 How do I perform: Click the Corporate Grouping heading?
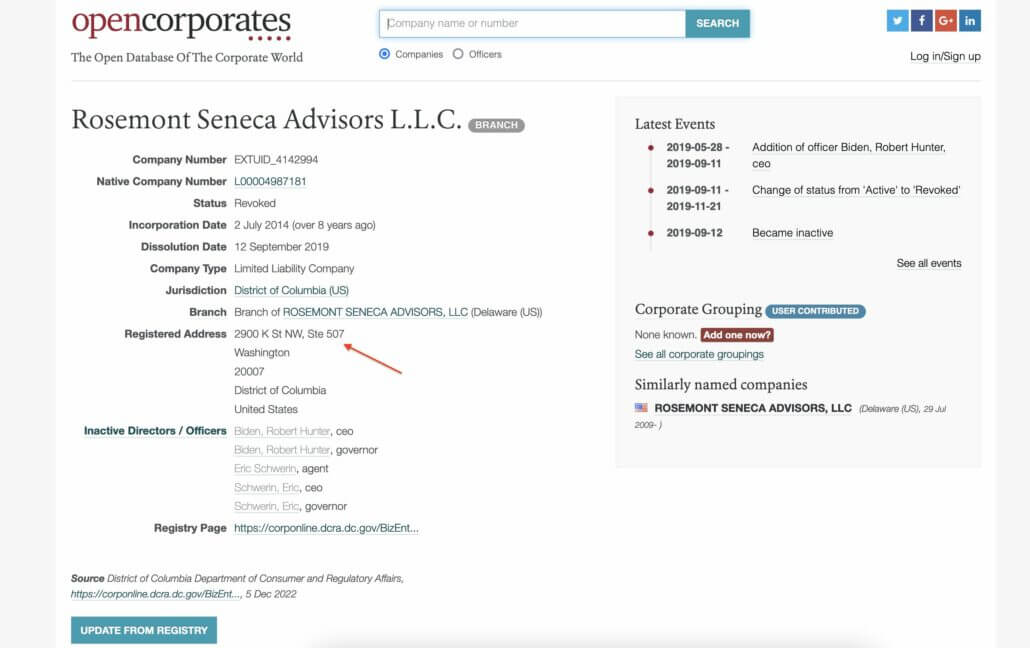(698, 310)
